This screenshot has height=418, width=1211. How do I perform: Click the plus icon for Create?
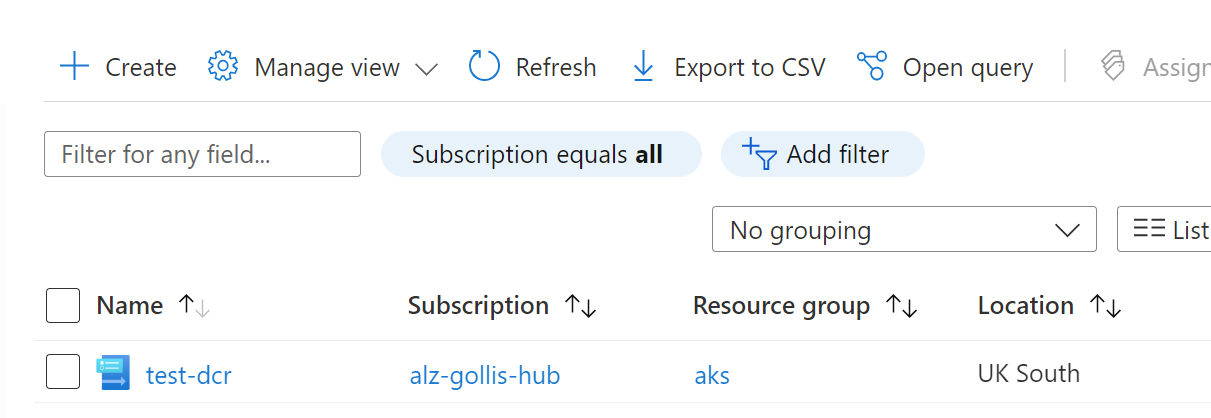pyautogui.click(x=74, y=67)
